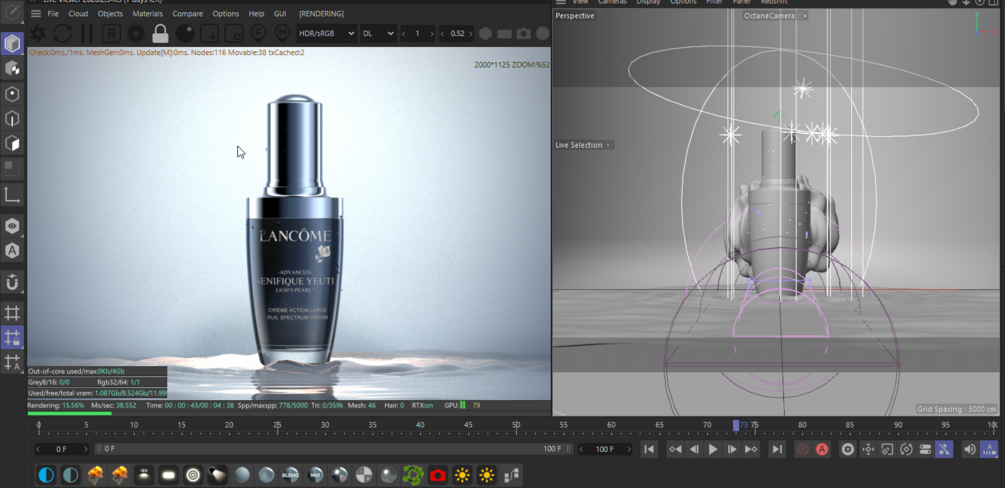Open Octane settings gear in Live Viewer
Screen dimensions: 1005x488
(136, 33)
